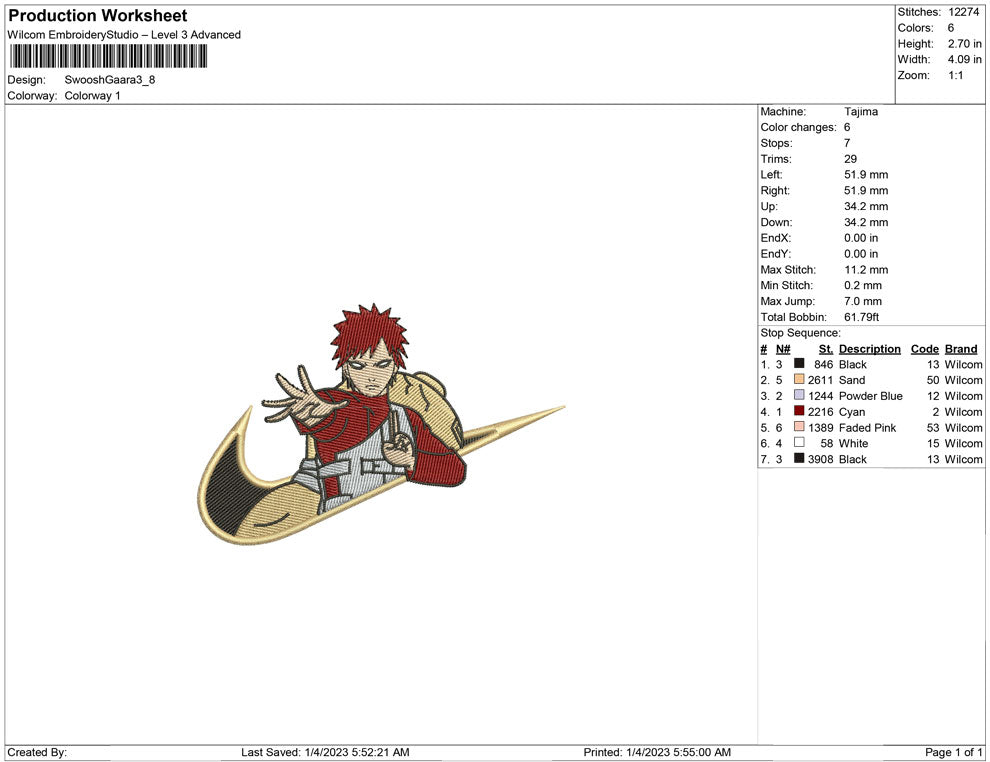Click the N# column header
The width and height of the screenshot is (990, 762).
pyautogui.click(x=783, y=349)
